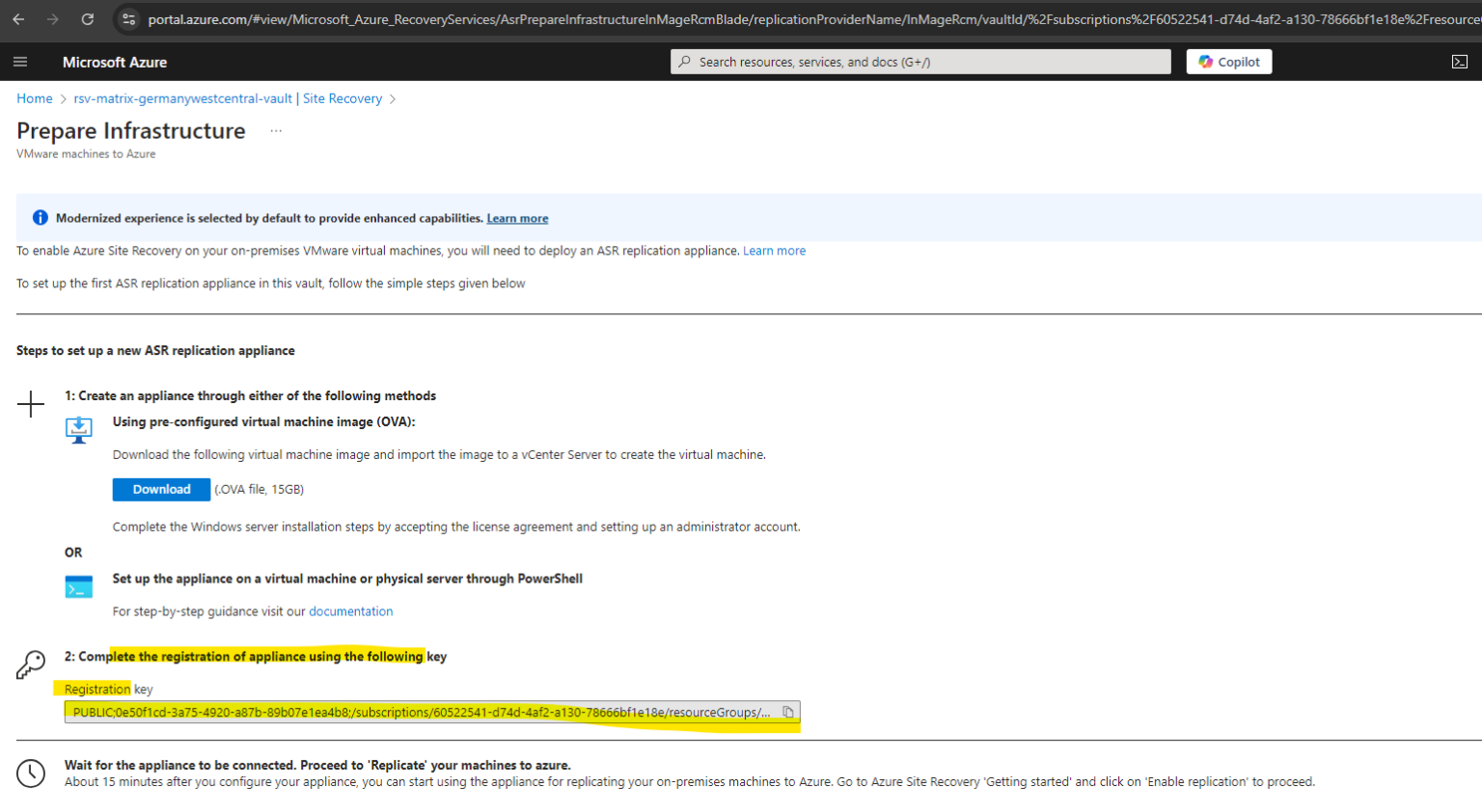Click the OVA virtual machine image icon

(x=78, y=430)
